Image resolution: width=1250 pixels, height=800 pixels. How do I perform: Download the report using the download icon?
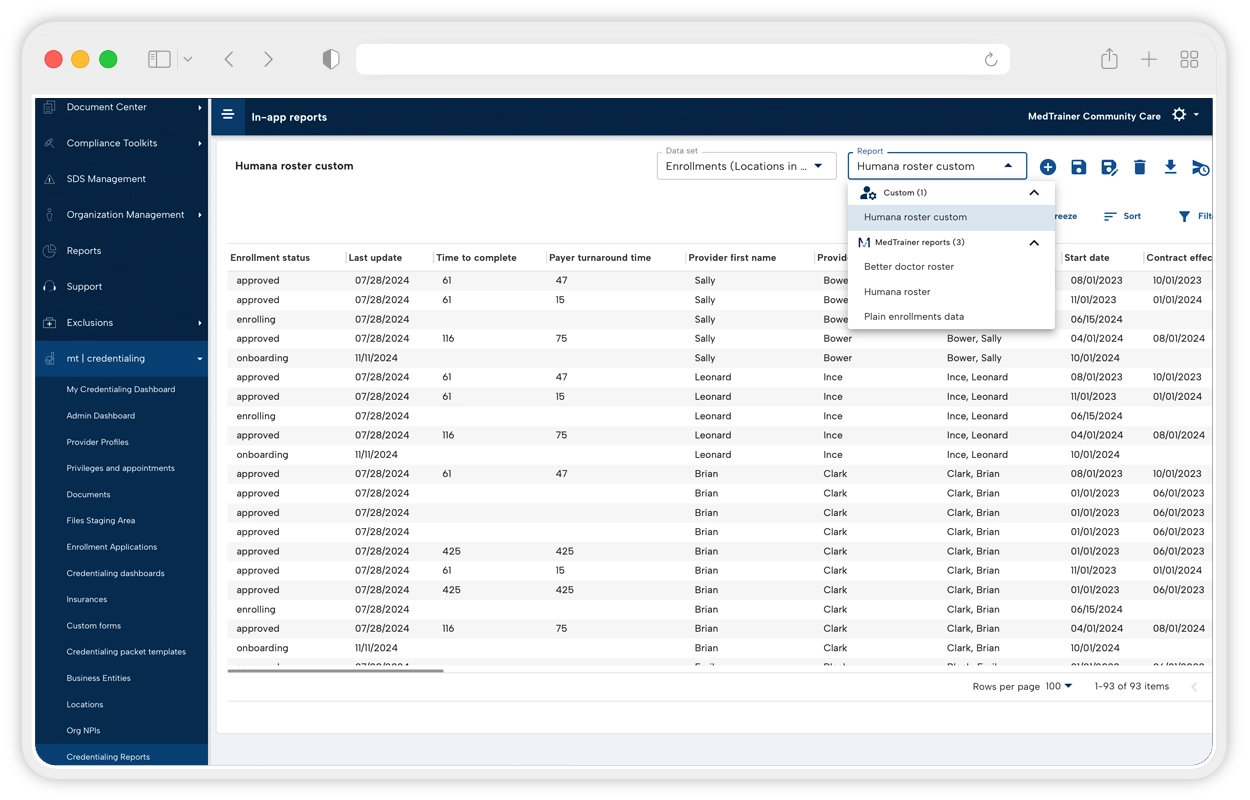(x=1170, y=167)
